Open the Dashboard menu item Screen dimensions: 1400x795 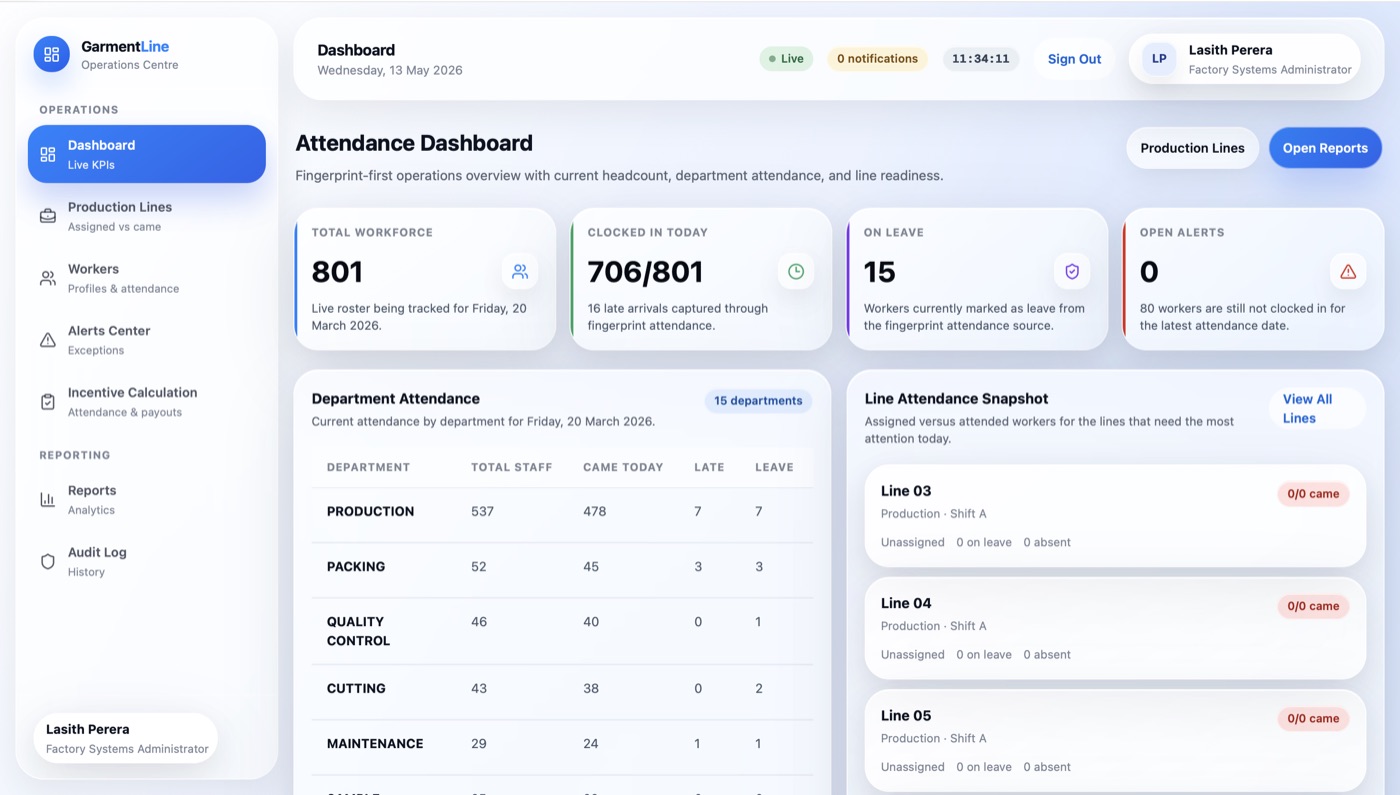click(147, 154)
